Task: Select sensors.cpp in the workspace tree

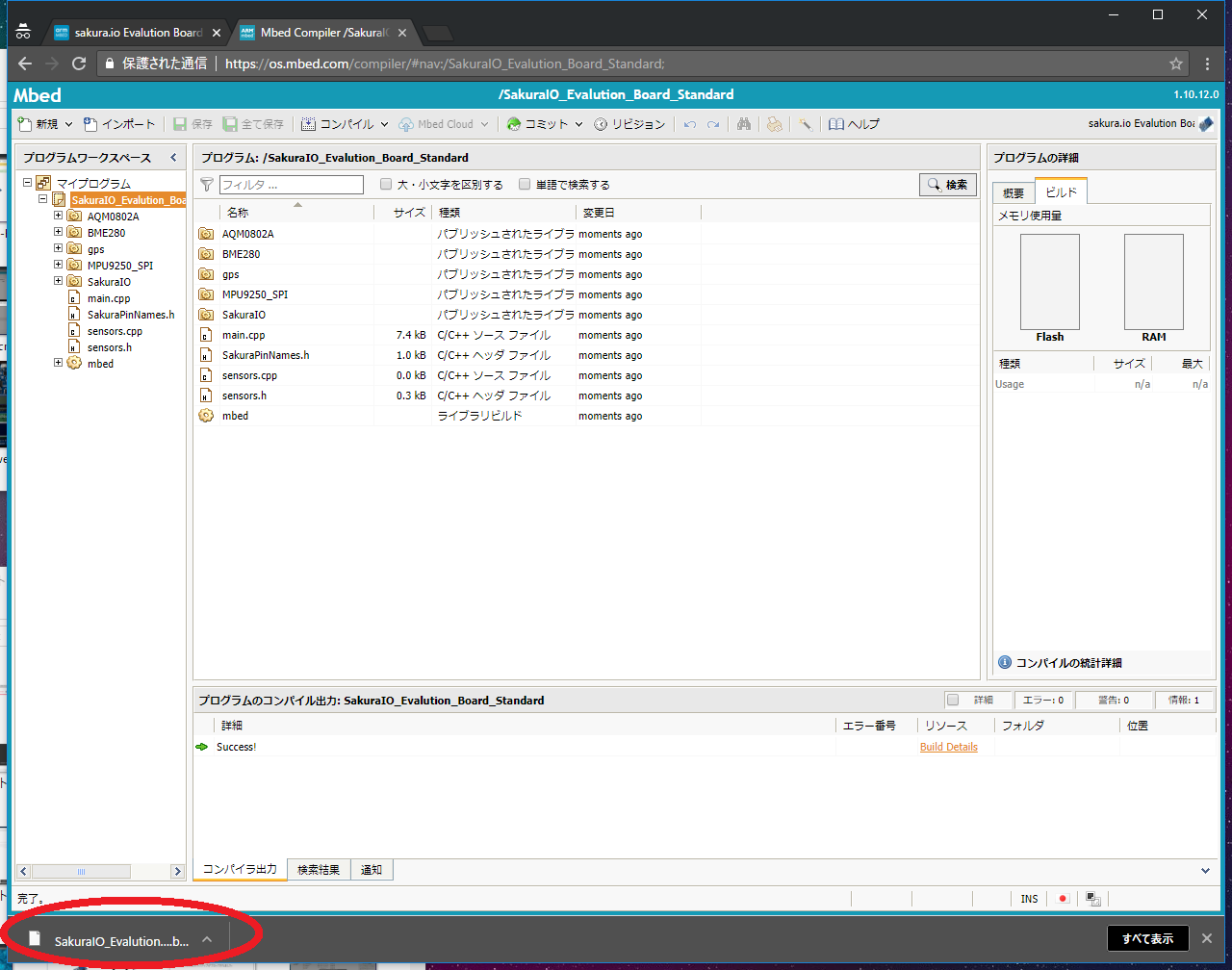Action: tap(115, 331)
